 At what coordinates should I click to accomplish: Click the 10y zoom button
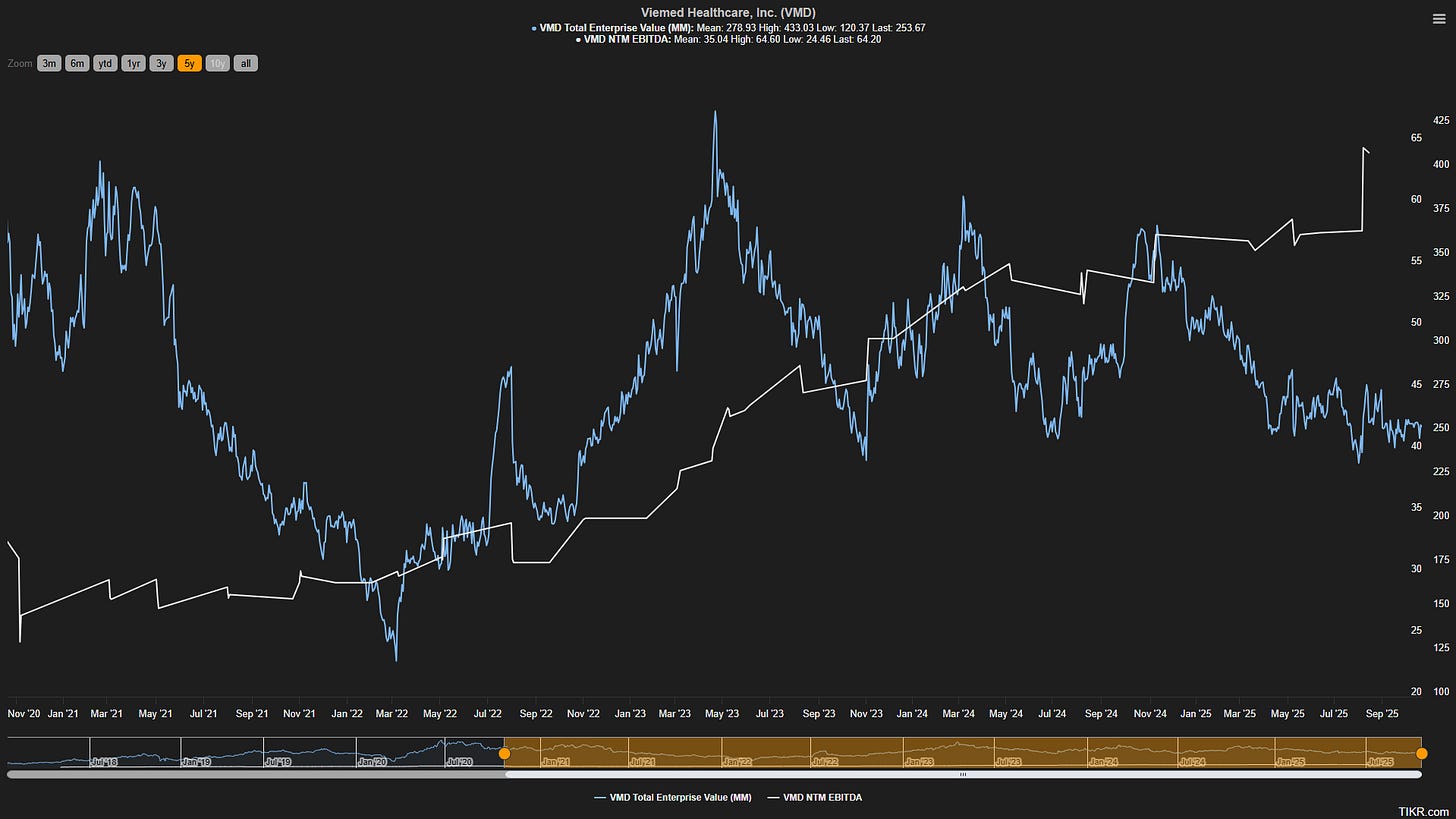[x=217, y=63]
